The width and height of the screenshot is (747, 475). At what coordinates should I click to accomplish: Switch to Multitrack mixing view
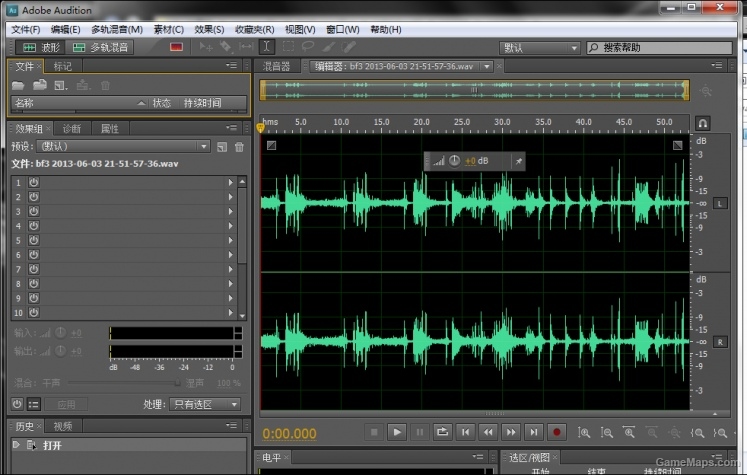click(101, 47)
